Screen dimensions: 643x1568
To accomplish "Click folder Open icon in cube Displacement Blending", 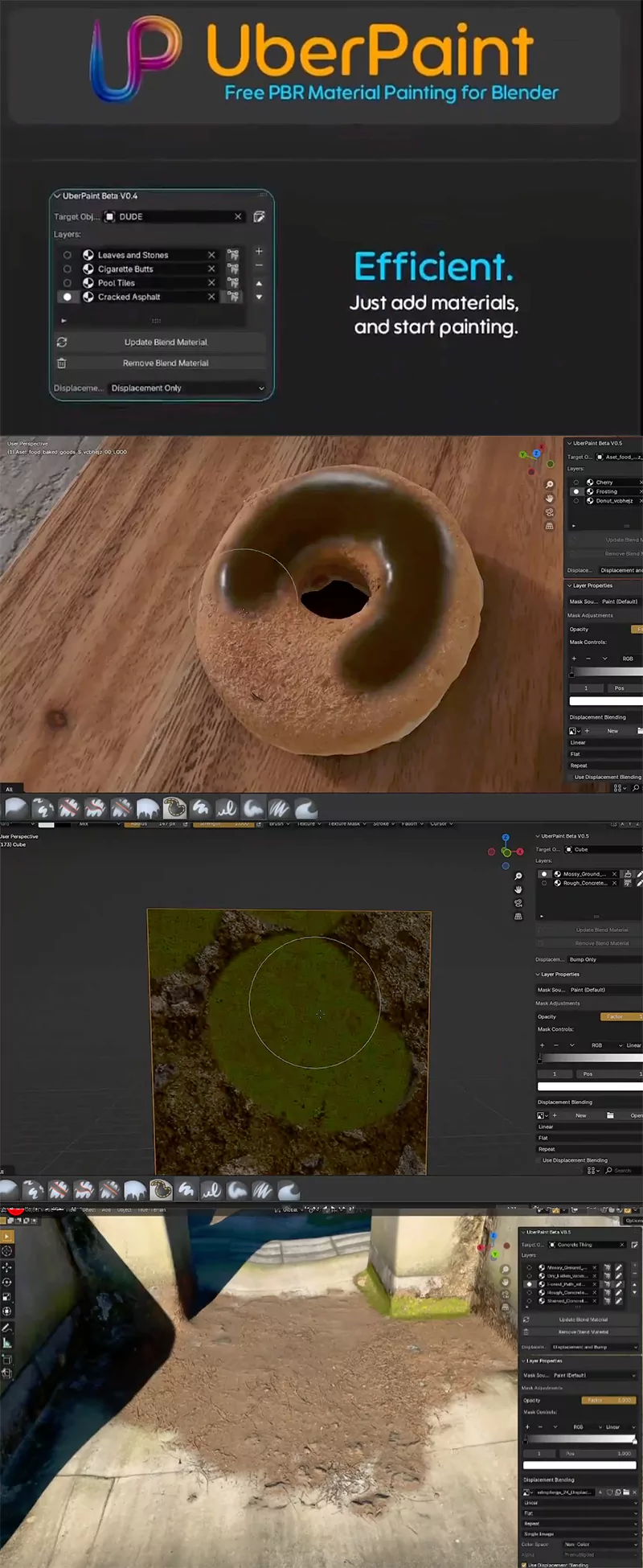I will 610,1115.
